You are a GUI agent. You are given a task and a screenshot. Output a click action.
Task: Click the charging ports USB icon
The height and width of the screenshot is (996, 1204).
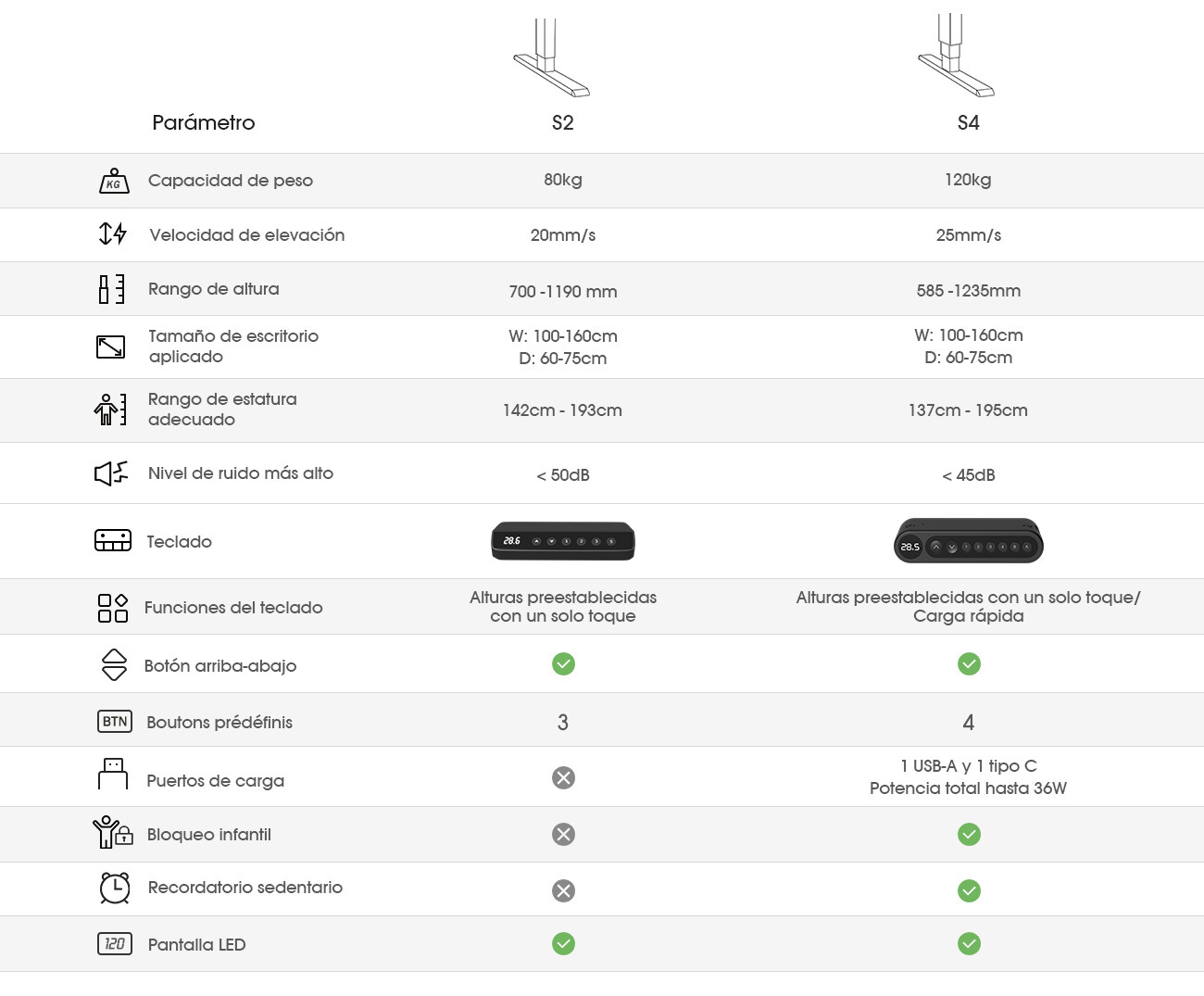pyautogui.click(x=113, y=774)
